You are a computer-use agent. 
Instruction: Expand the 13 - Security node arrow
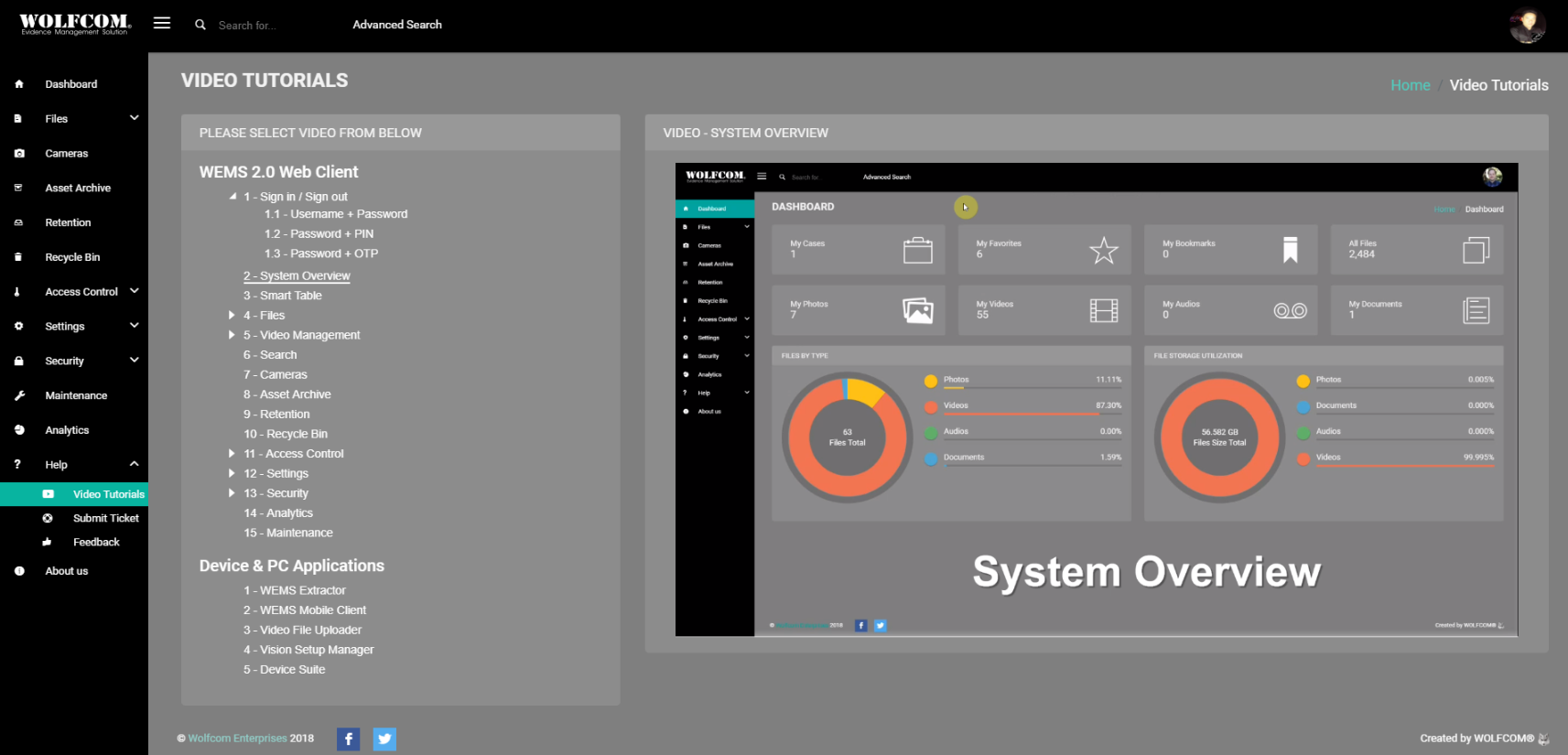pos(232,493)
